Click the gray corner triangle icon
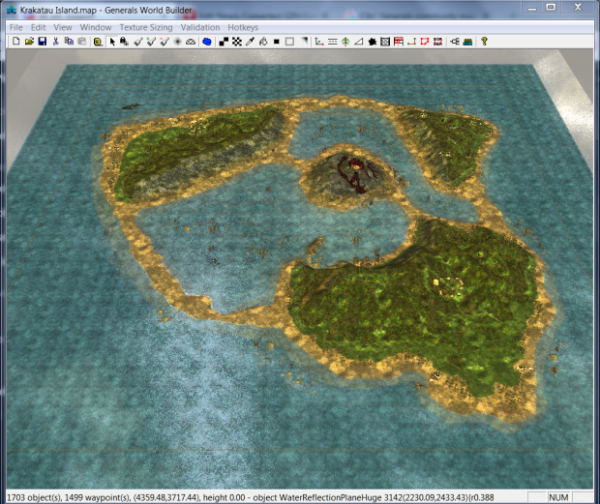Viewport: 600px width, 504px height. 304,41
